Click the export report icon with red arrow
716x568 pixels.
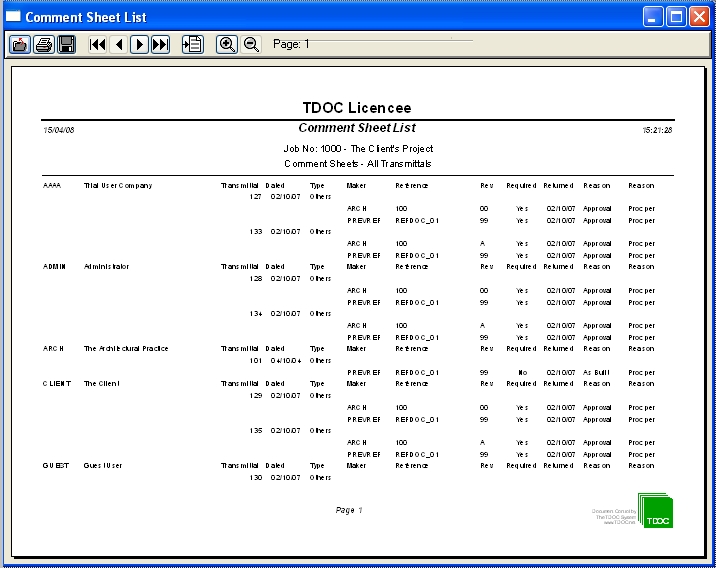(20, 44)
